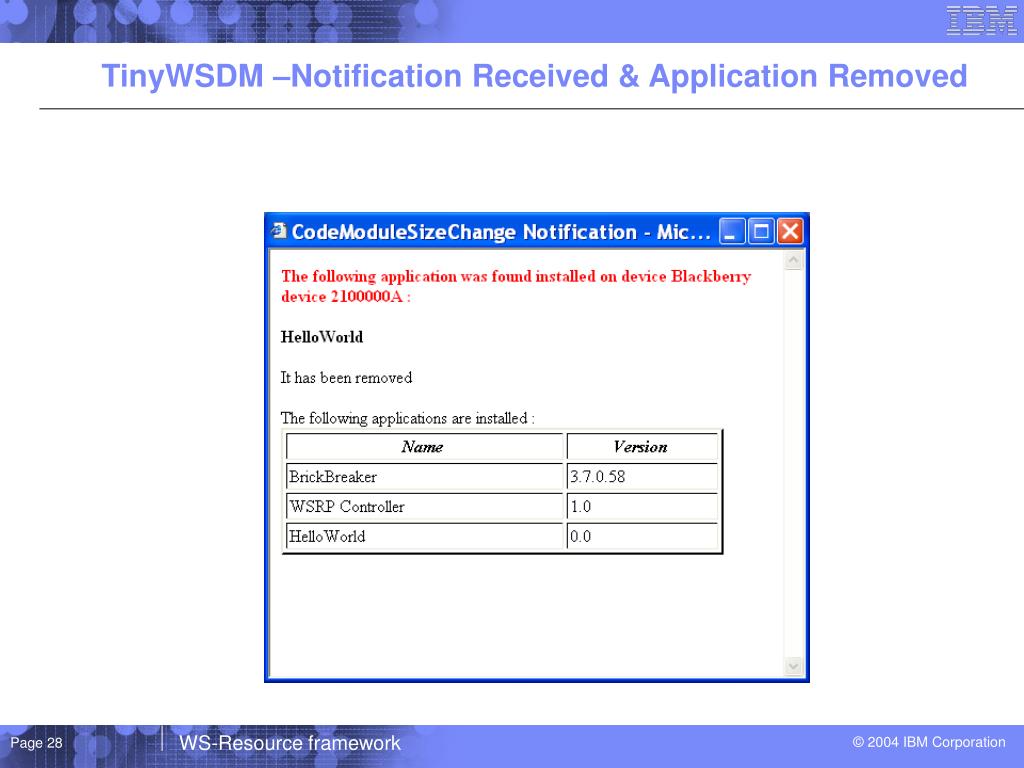Click the scrollbar up arrow
Image resolution: width=1024 pixels, height=768 pixels.
(793, 261)
